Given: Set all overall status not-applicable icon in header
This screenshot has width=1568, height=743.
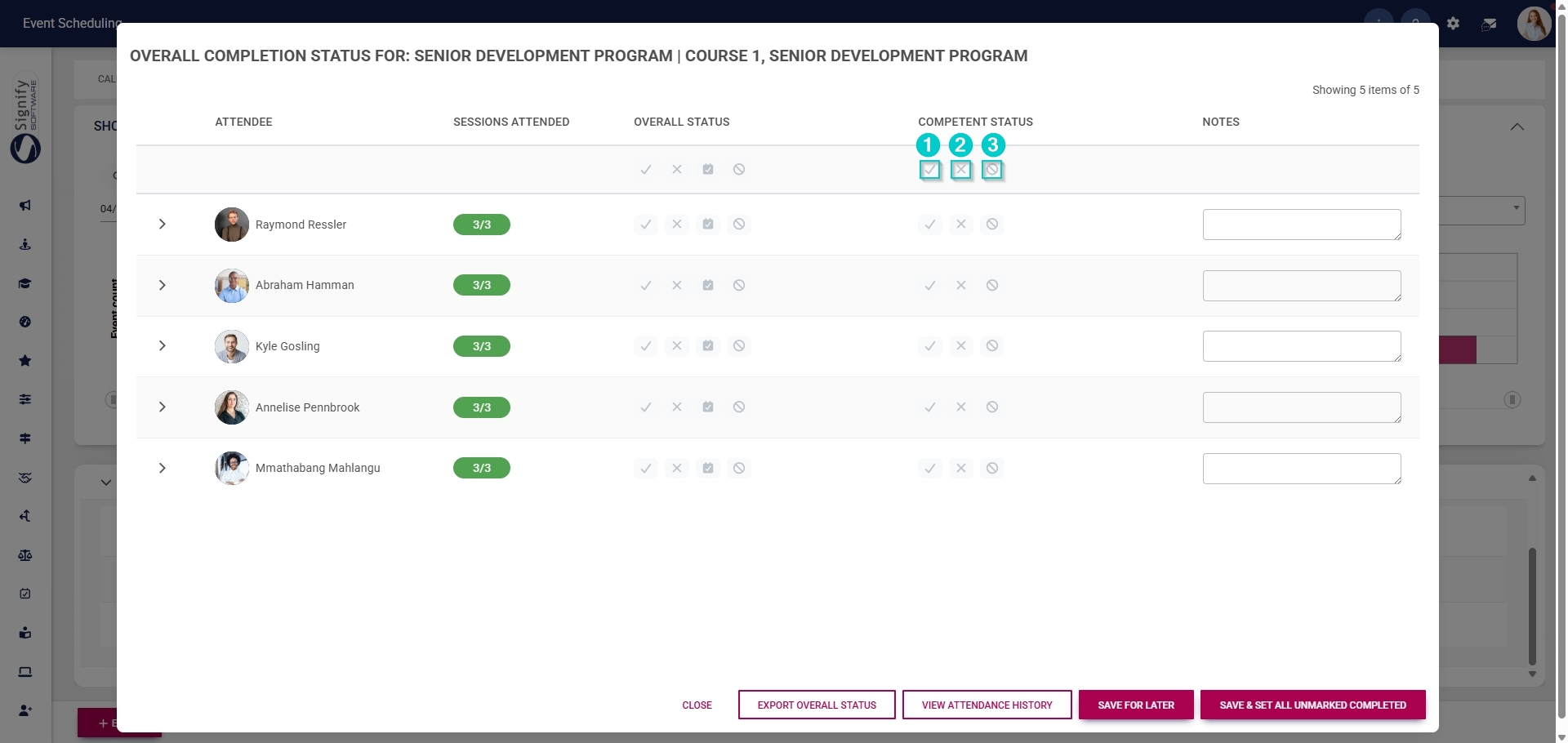Looking at the screenshot, I should (739, 170).
